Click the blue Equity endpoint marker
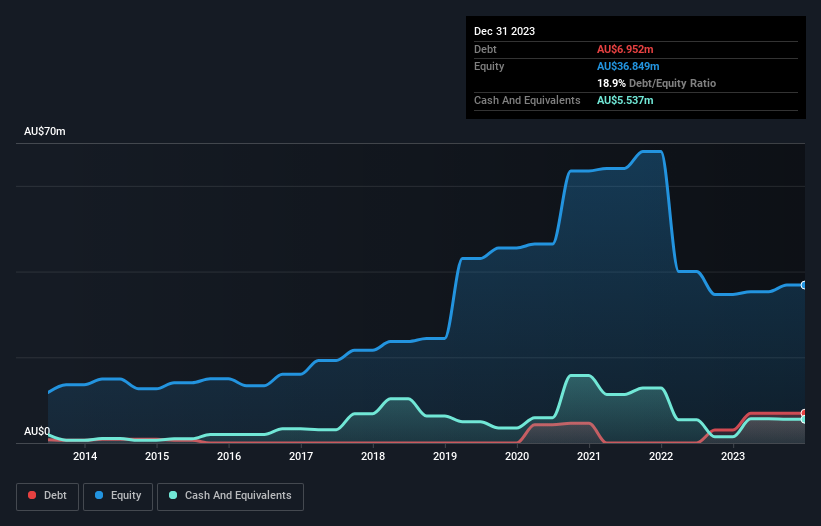Screen dimensions: 821x526 pos(804,285)
